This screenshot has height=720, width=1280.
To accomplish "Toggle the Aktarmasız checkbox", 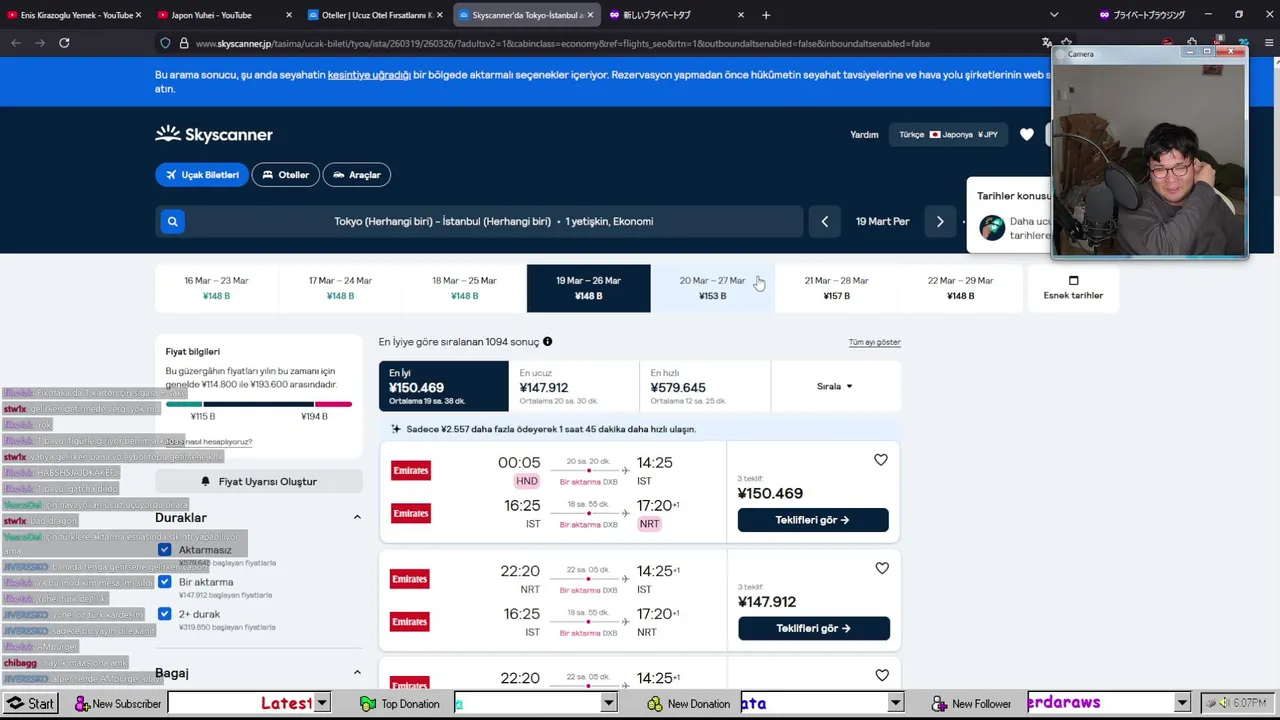I will pos(165,550).
